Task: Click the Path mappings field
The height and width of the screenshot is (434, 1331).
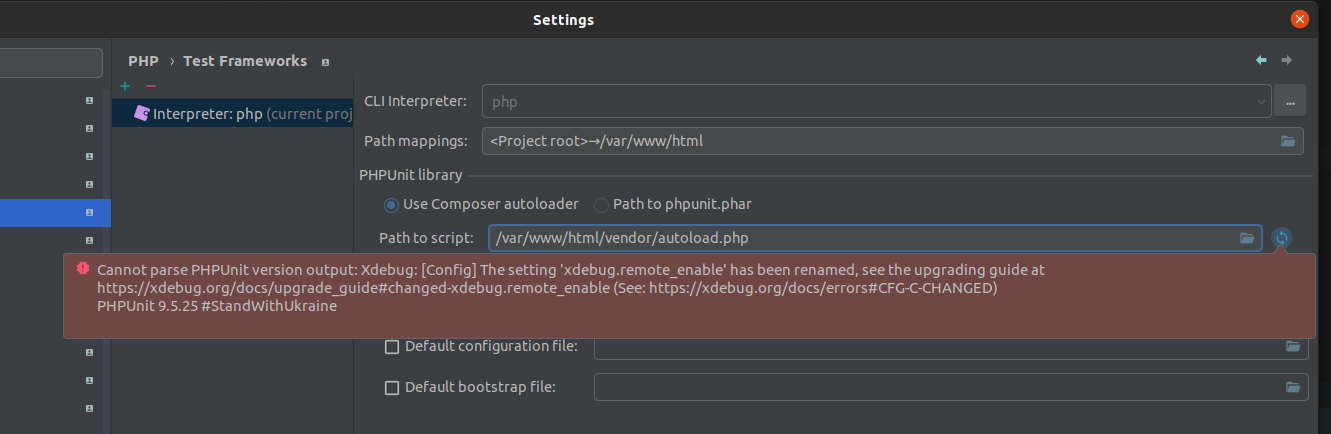Action: (x=880, y=141)
